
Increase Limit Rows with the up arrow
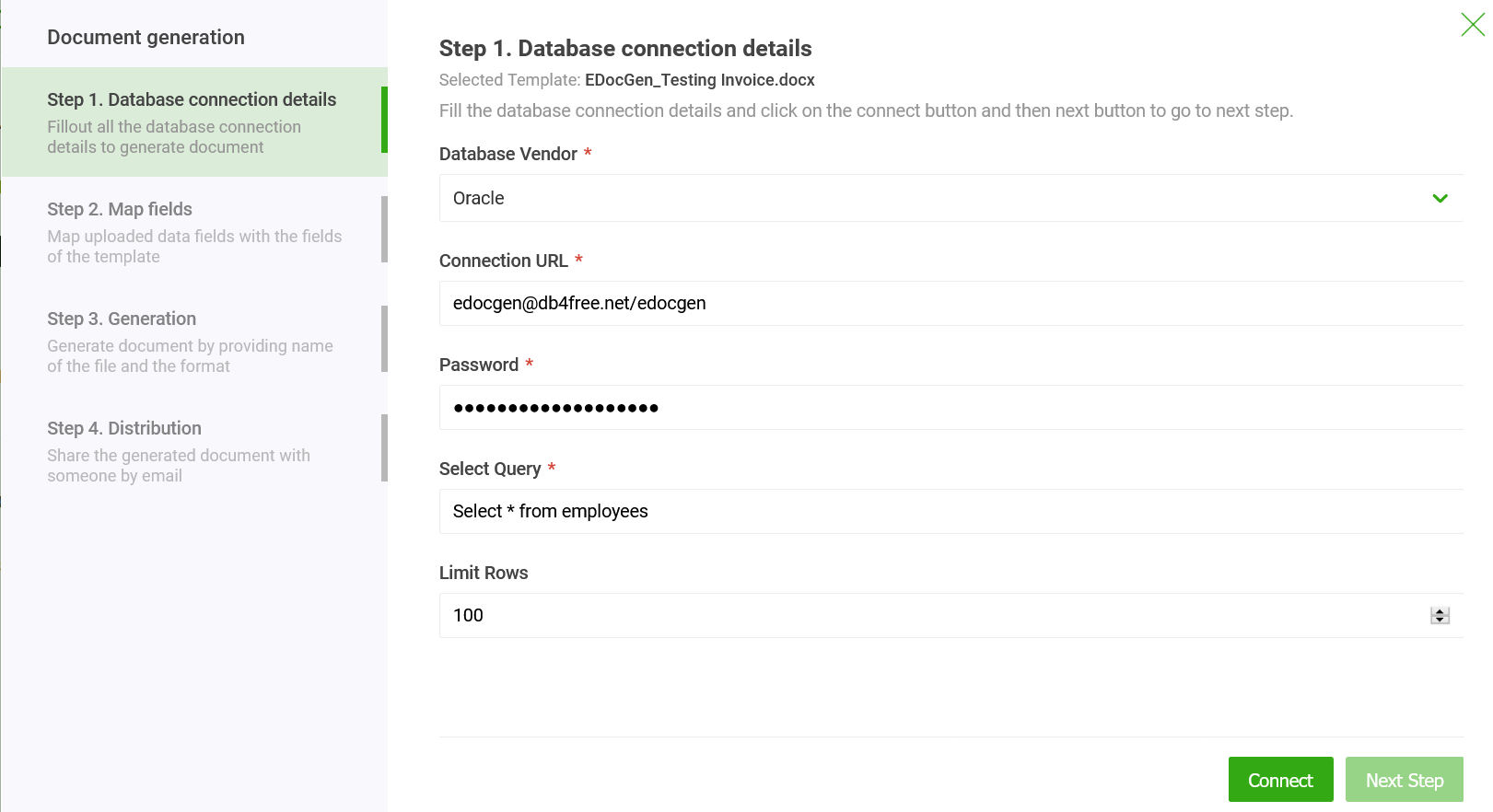pos(1440,611)
